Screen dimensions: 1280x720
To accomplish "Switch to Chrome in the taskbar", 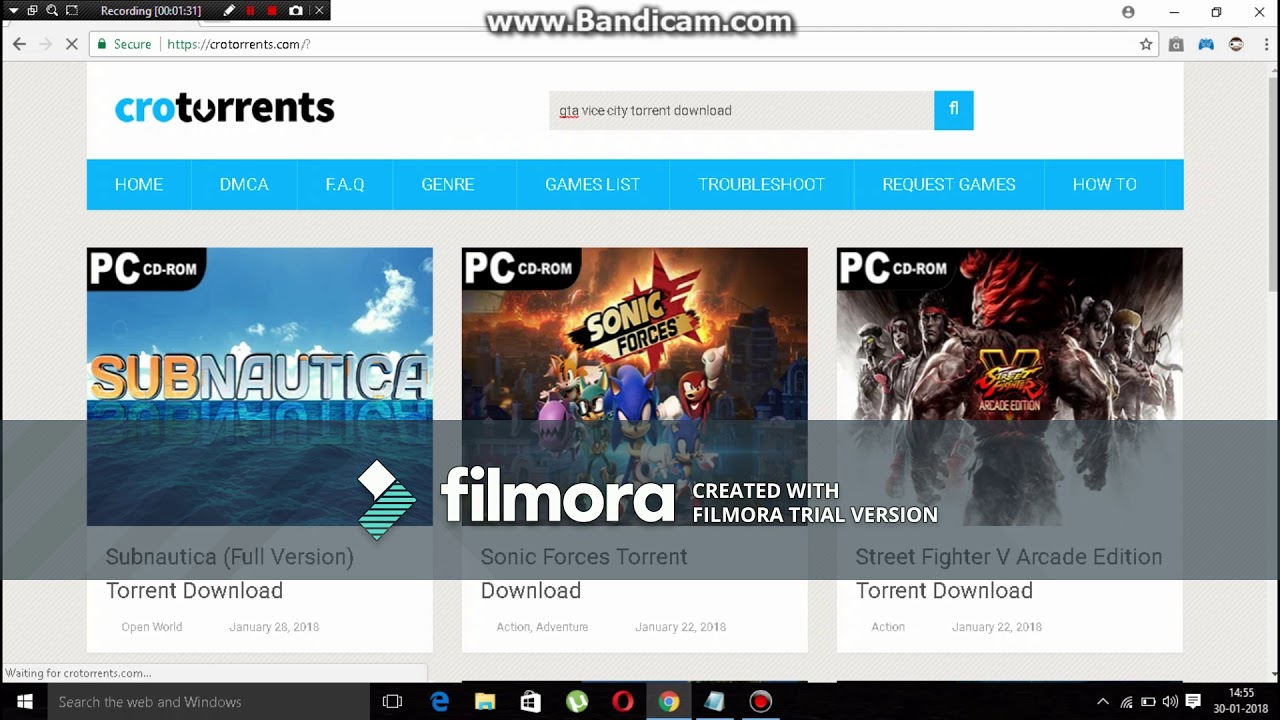I will click(669, 702).
